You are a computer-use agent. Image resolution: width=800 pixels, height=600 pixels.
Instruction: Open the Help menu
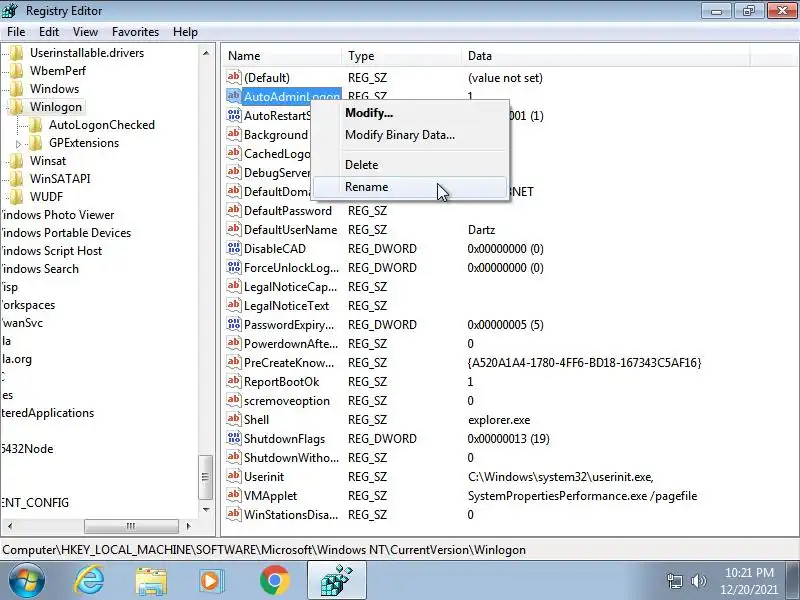pyautogui.click(x=185, y=32)
